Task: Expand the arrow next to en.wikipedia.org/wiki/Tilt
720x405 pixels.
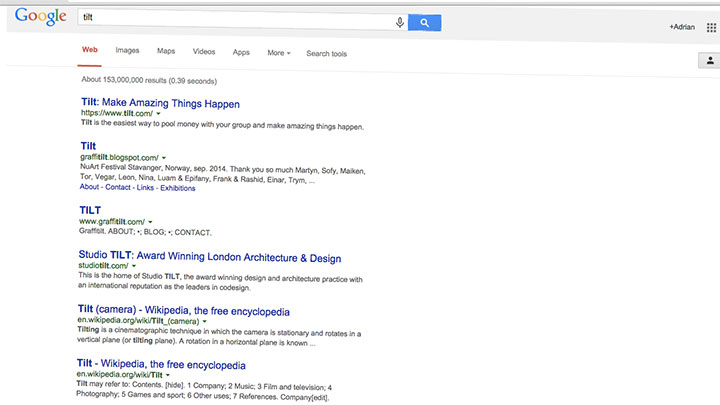Action: 168,375
